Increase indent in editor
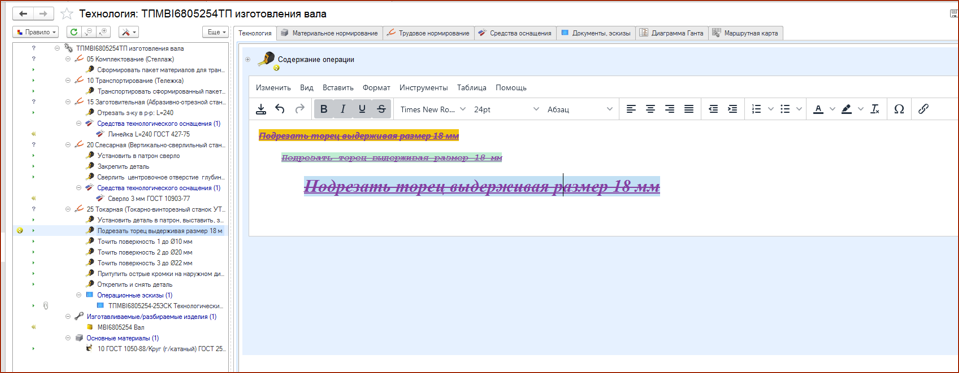 coord(732,109)
